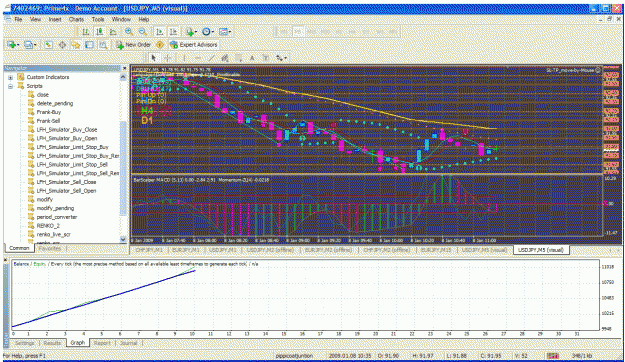
Task: Switch to Navigator Favorites tab
Action: pyautogui.click(x=50, y=248)
